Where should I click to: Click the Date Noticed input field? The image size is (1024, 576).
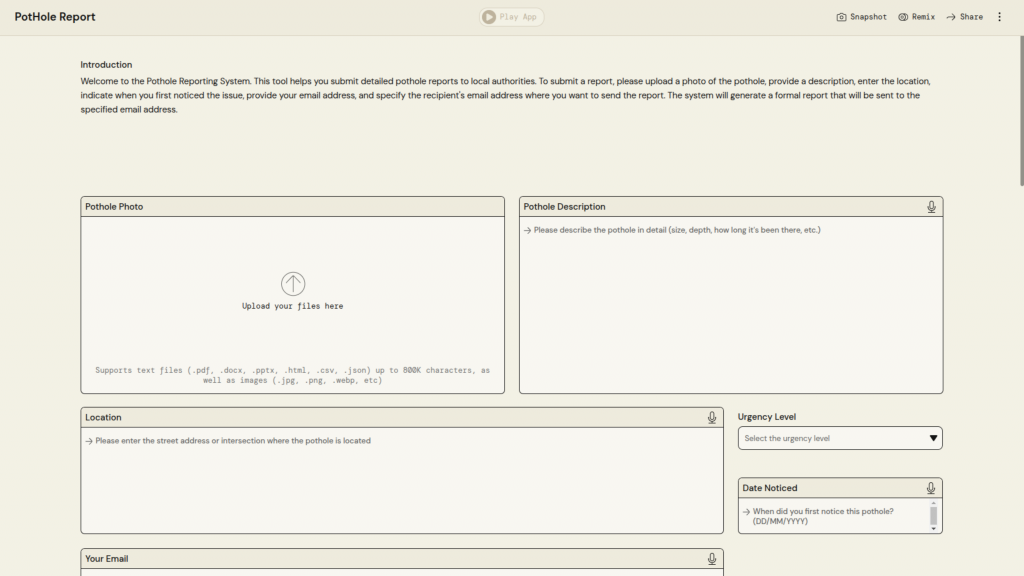pos(832,516)
